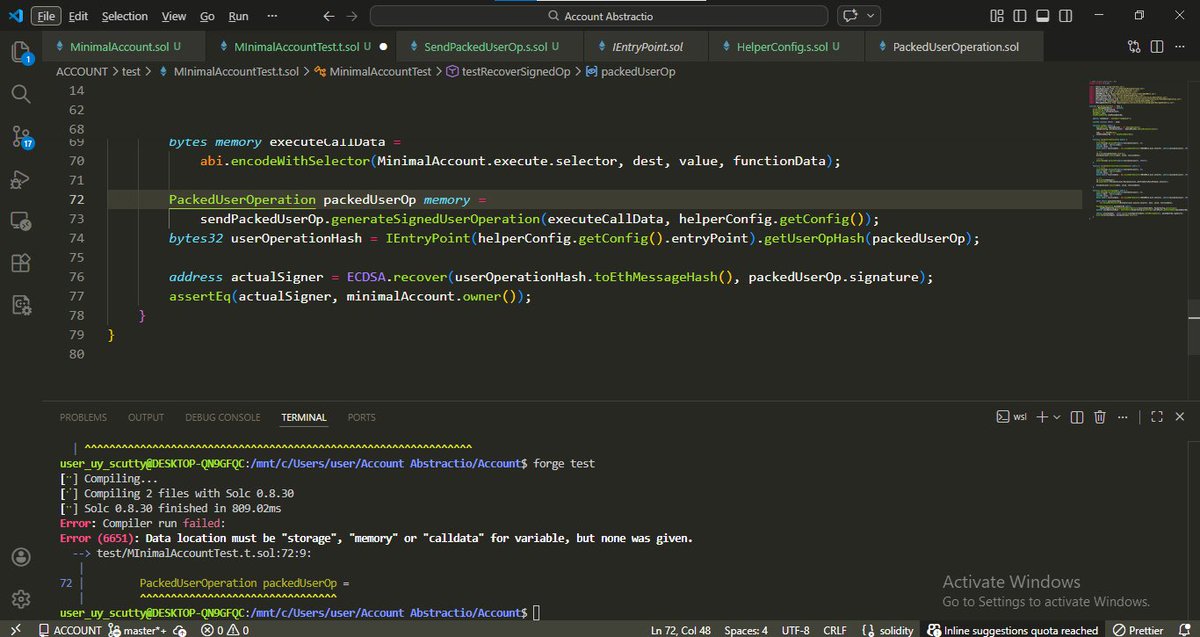1200x637 pixels.
Task: Show the Debug Console panel tab
Action: pyautogui.click(x=223, y=417)
